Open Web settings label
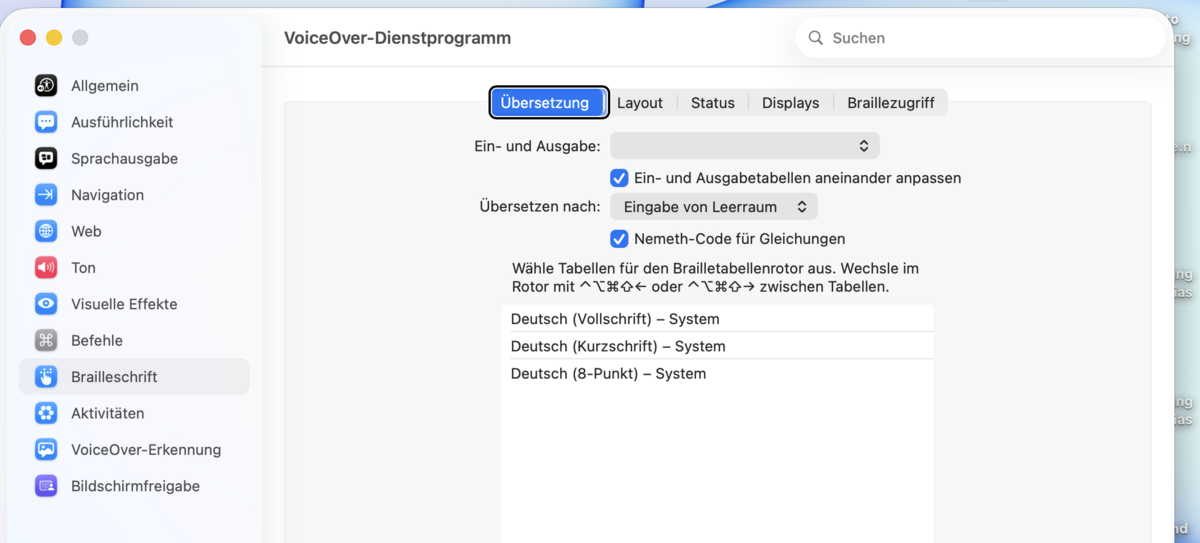Image resolution: width=1200 pixels, height=543 pixels. (86, 231)
